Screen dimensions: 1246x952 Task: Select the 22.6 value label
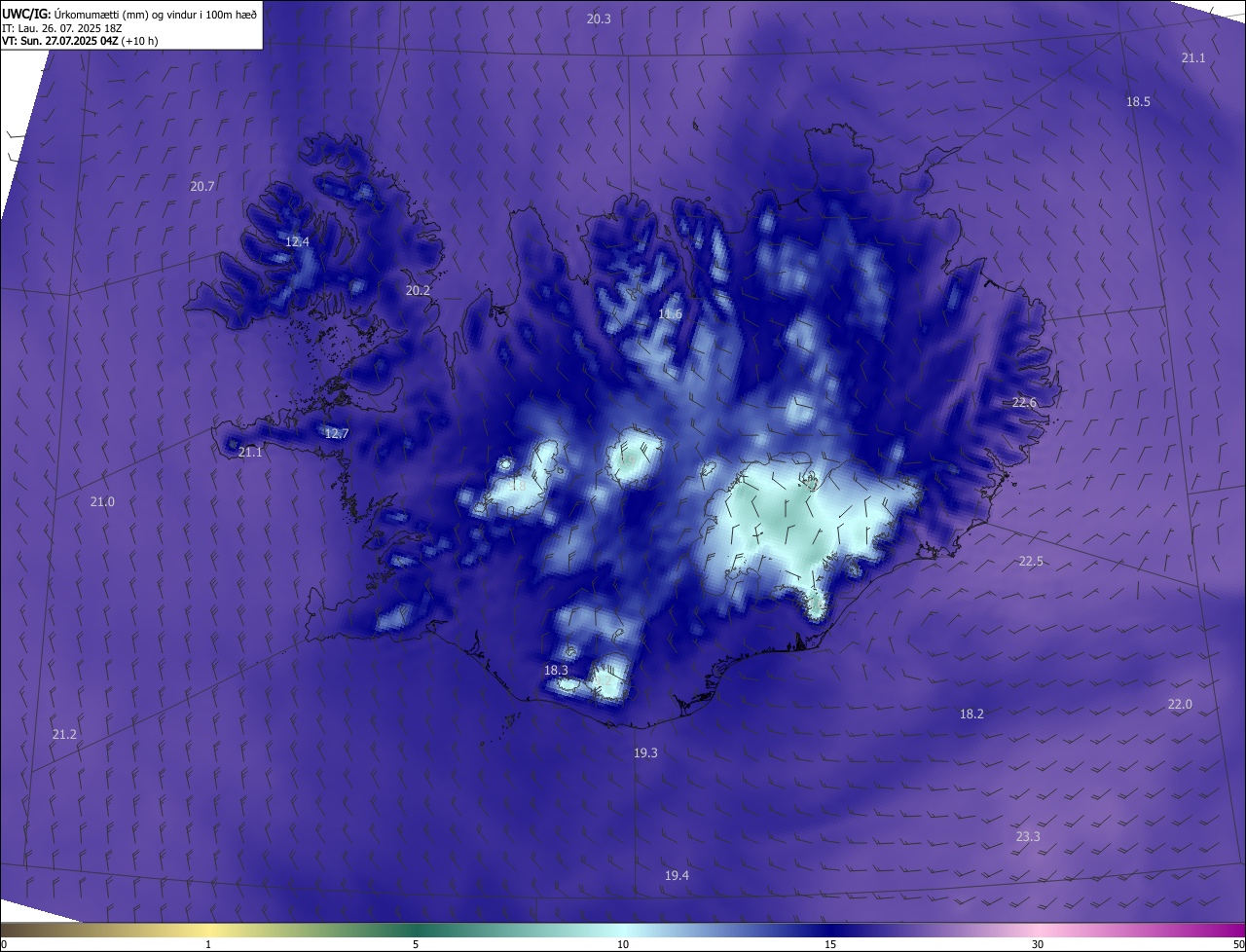coord(1024,402)
